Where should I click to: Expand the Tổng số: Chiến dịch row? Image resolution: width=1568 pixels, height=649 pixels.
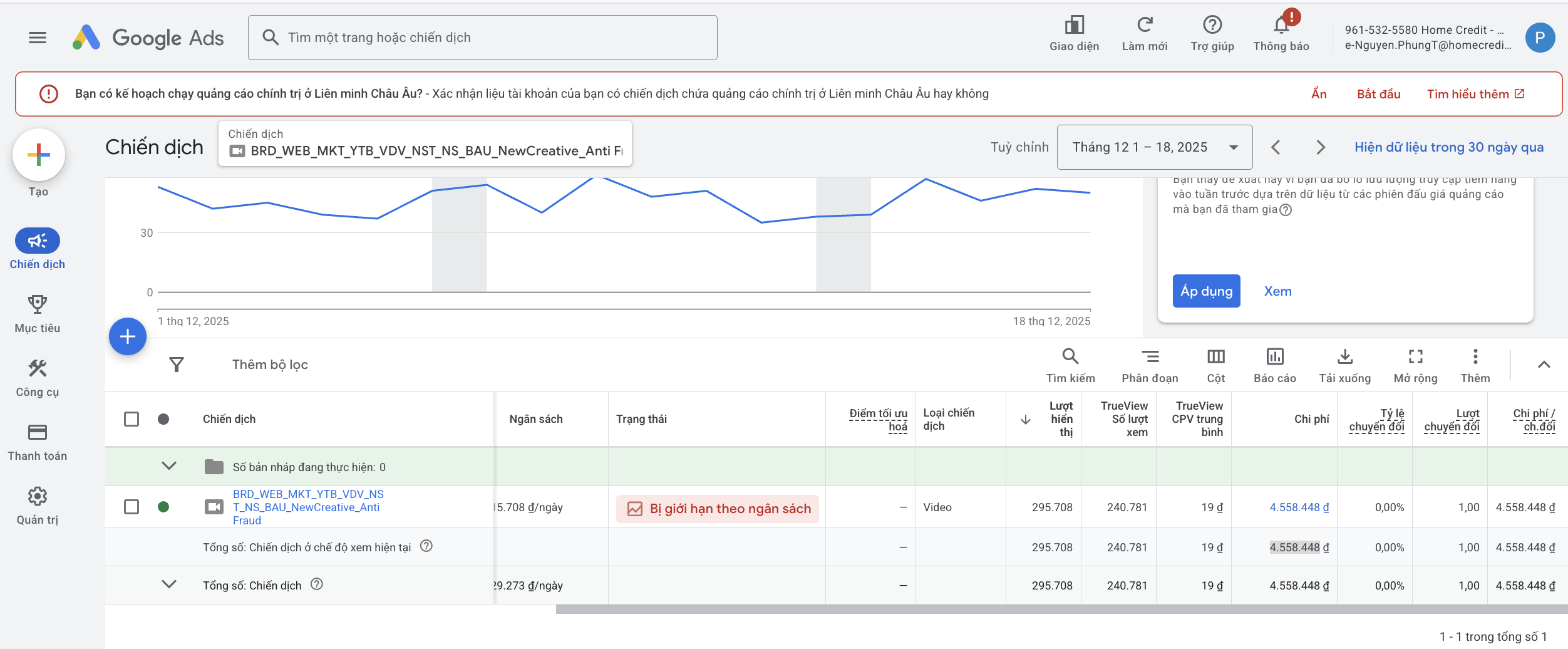[x=169, y=584]
